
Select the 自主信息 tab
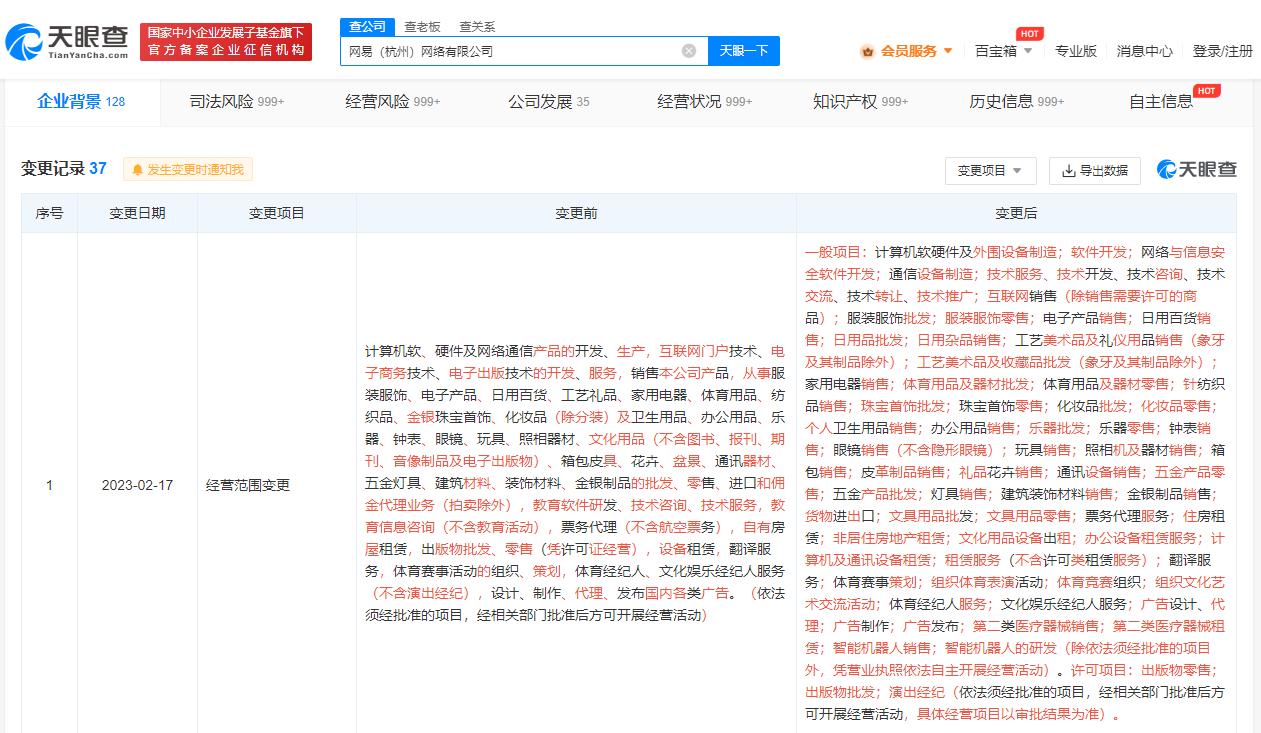pyautogui.click(x=1161, y=101)
